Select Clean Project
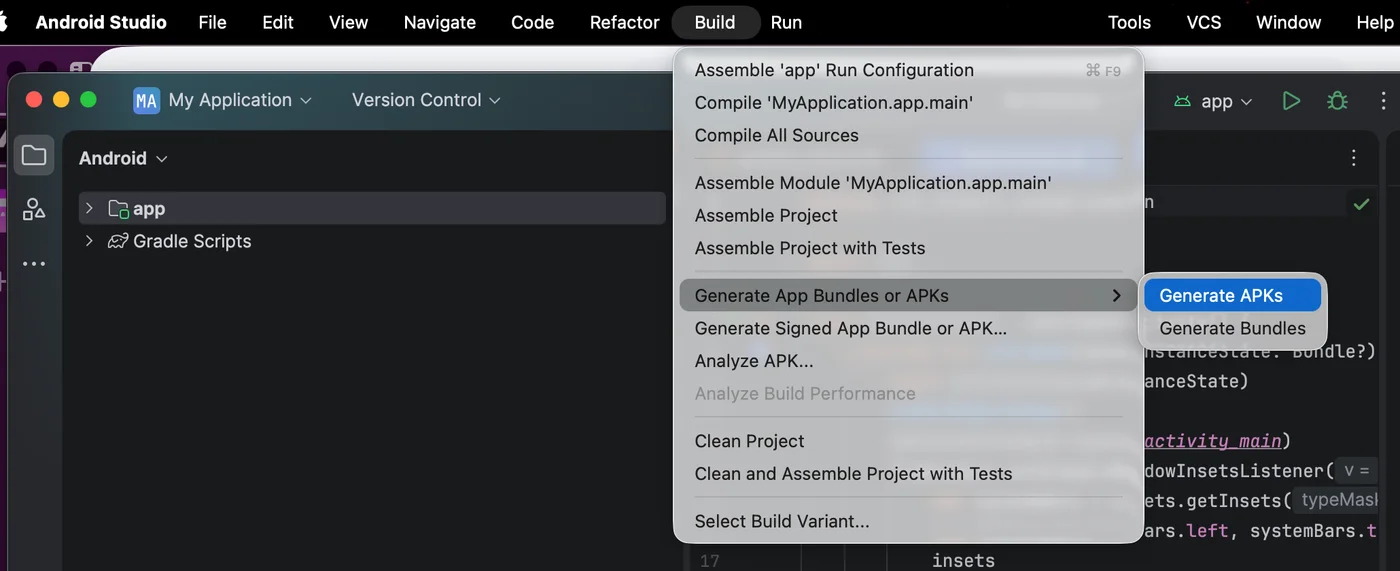1400x571 pixels. coord(908,441)
